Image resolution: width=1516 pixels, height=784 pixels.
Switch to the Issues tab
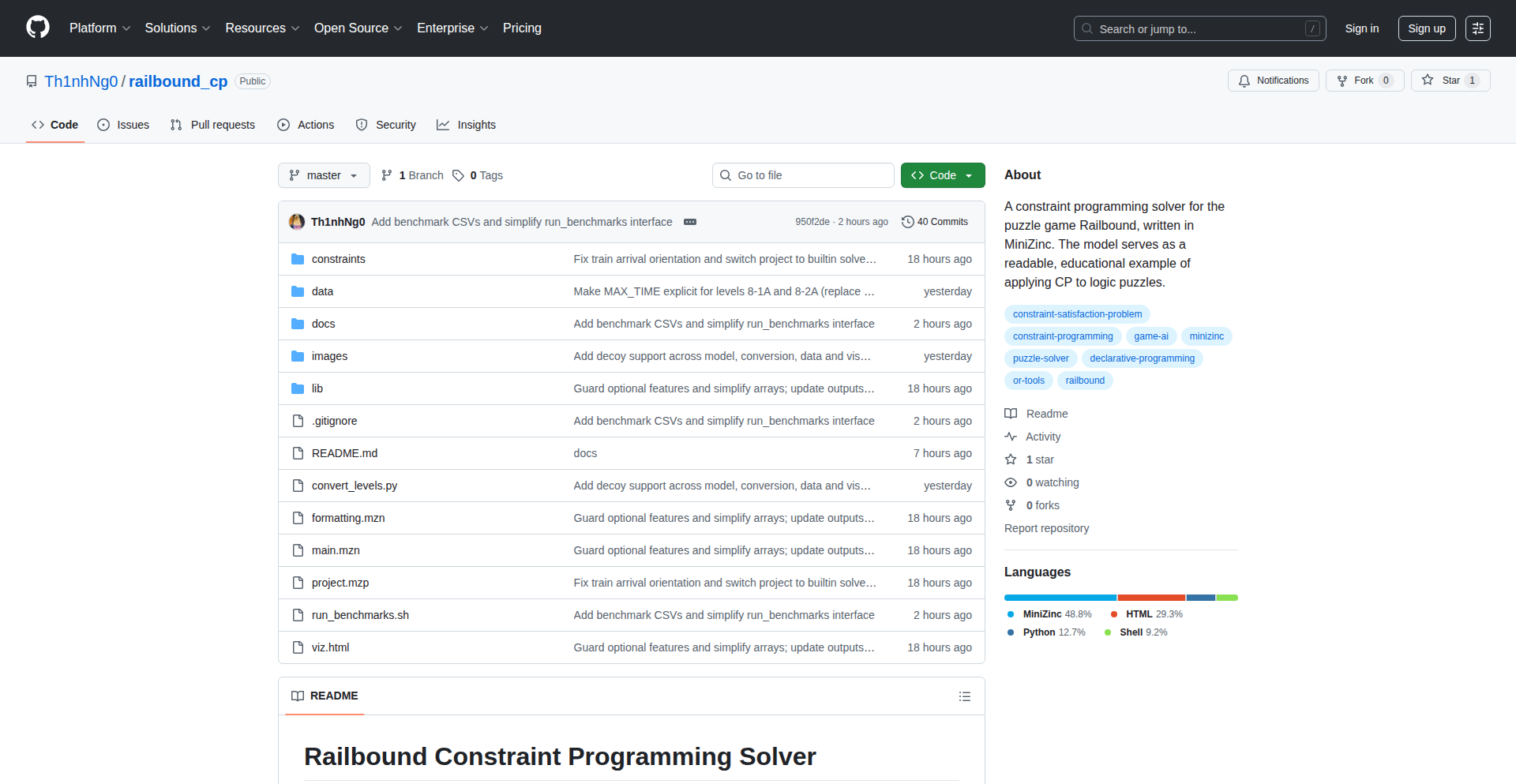click(123, 125)
